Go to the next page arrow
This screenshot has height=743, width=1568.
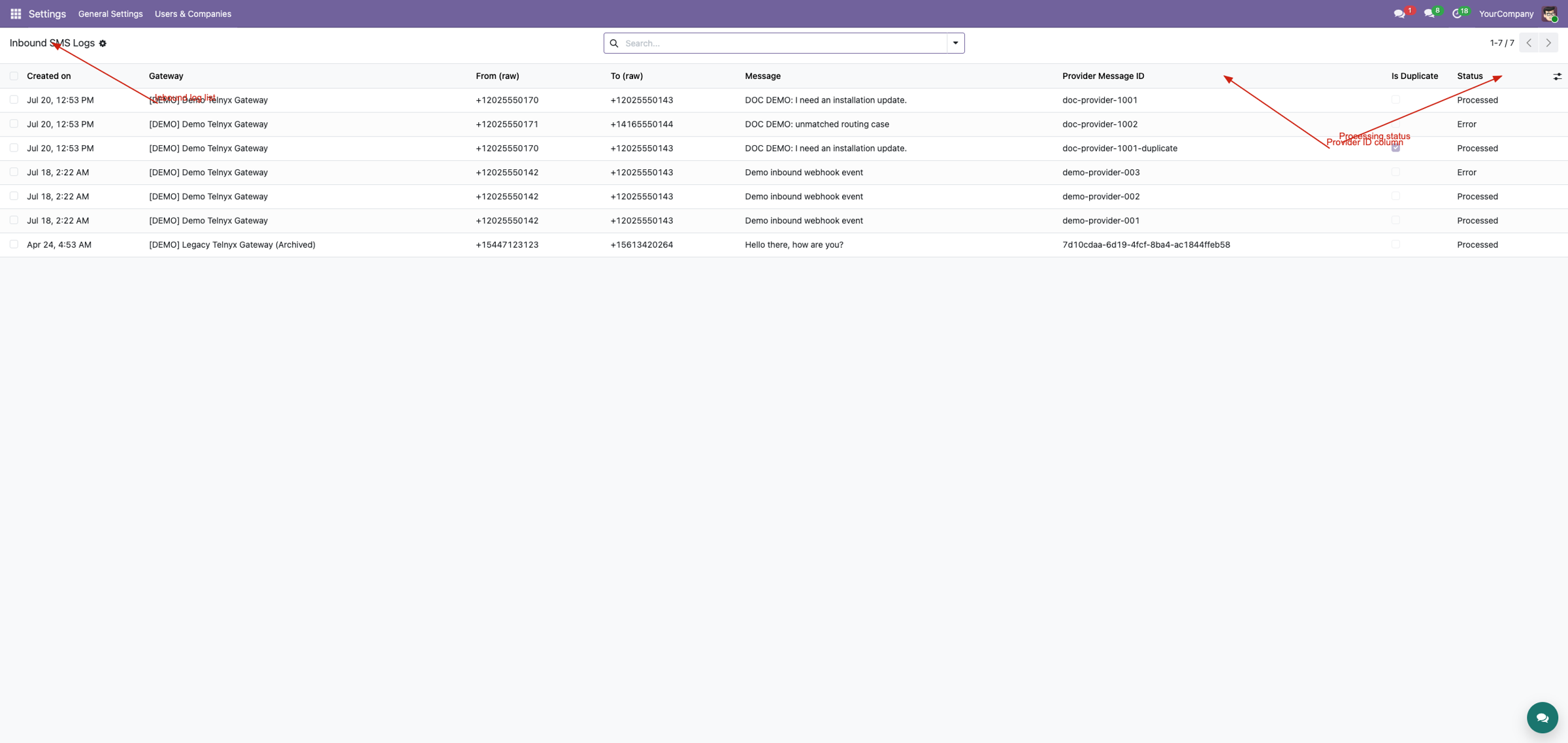click(1548, 43)
